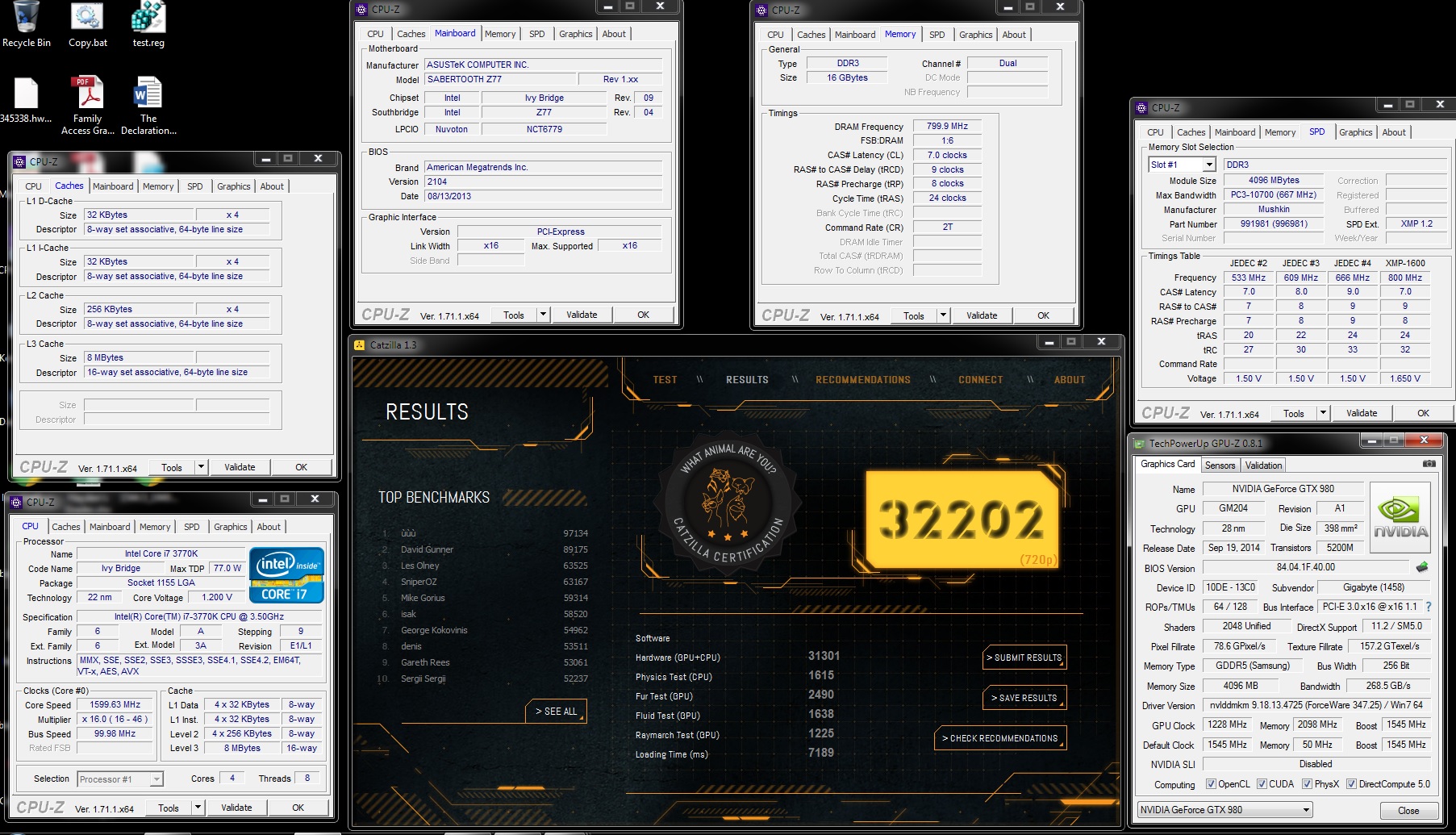Screen dimensions: 1456x835
Task: Click Validate in CPU-Z SPD window
Action: 1362,413
